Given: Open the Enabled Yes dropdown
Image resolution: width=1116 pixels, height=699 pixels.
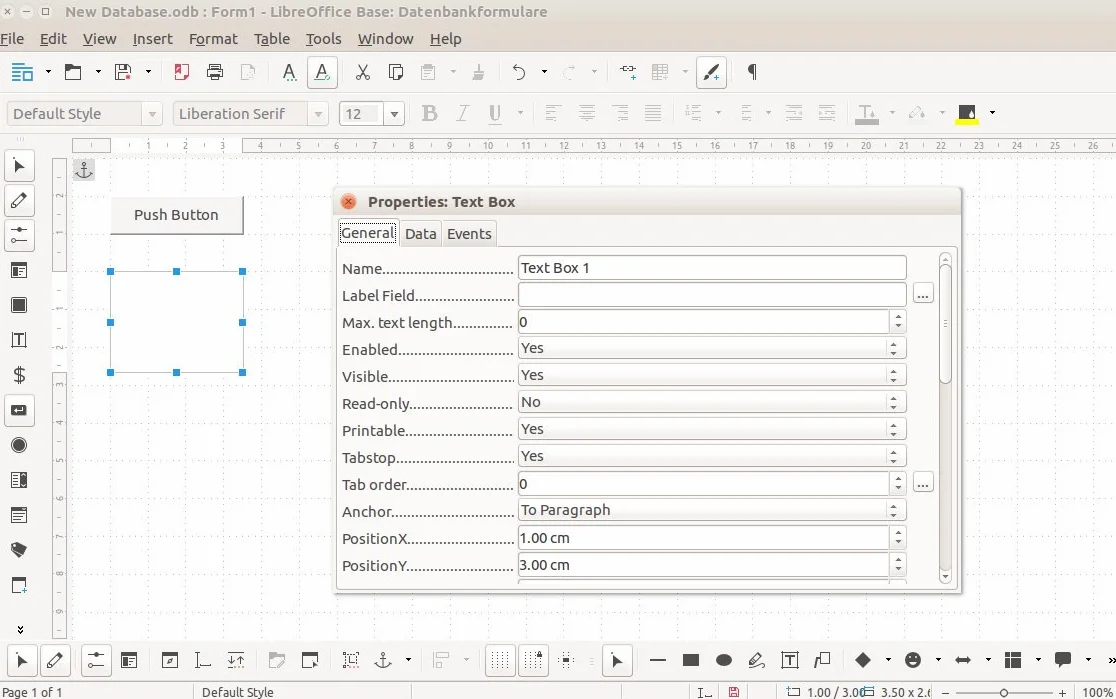Looking at the screenshot, I should click(x=712, y=348).
